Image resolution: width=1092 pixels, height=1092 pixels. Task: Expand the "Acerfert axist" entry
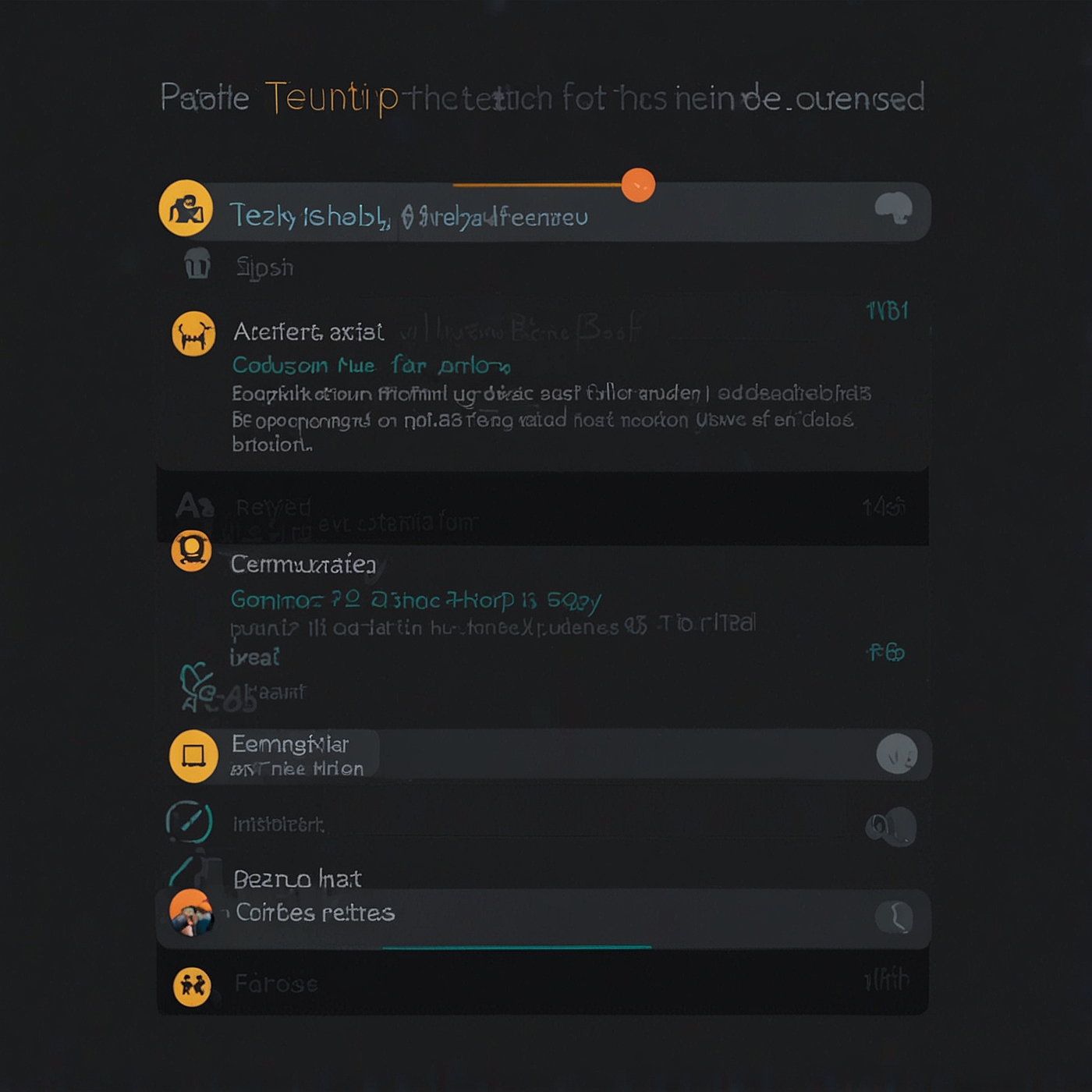coord(309,332)
